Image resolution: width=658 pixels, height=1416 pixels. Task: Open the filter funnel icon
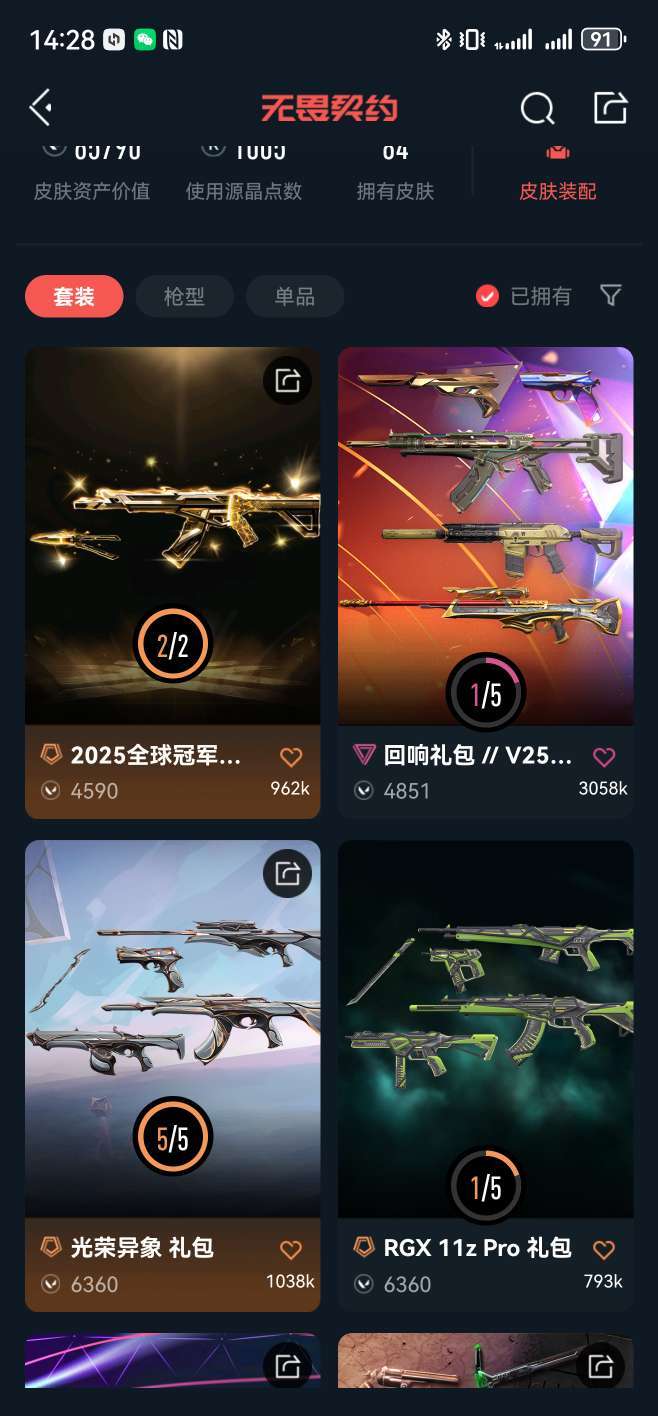(x=611, y=295)
